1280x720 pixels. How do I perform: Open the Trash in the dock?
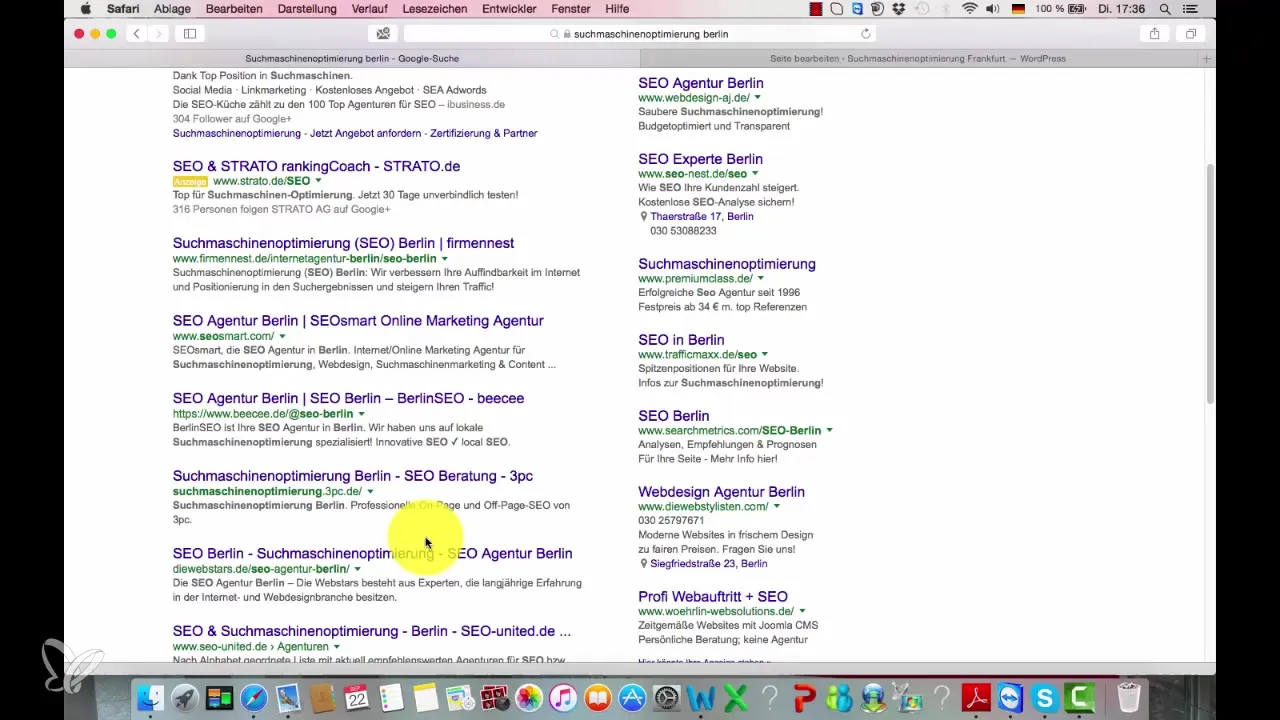point(1128,697)
